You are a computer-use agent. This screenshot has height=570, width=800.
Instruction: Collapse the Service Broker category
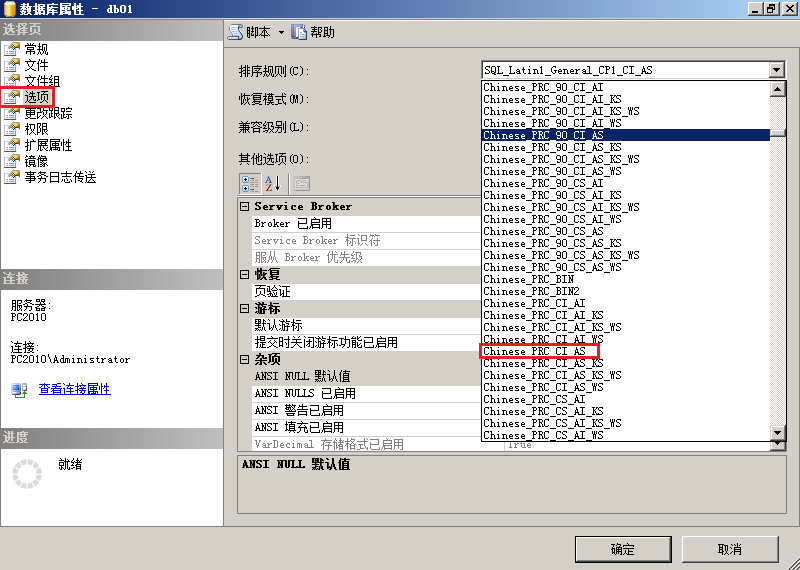point(245,206)
